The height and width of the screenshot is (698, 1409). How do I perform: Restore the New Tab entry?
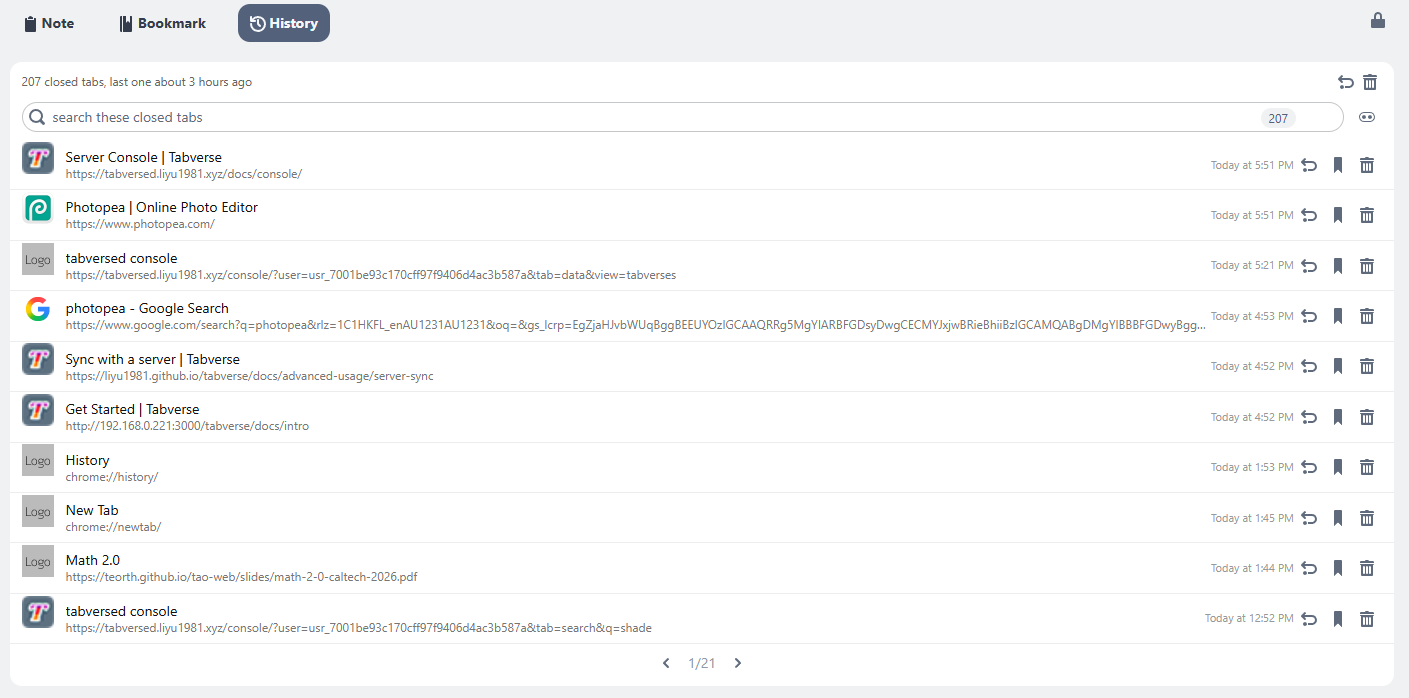click(x=1309, y=518)
